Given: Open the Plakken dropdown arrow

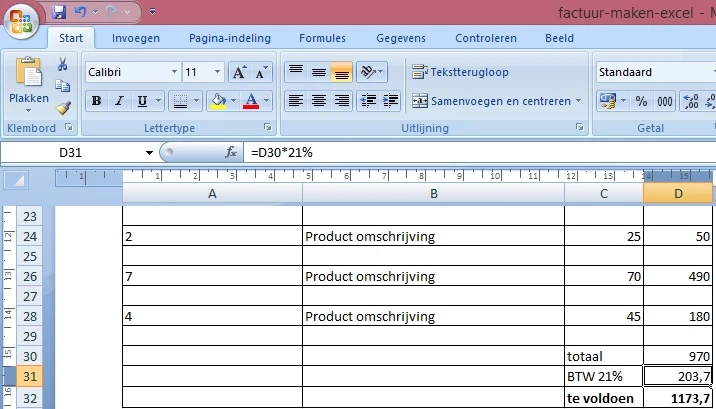Looking at the screenshot, I should click(x=29, y=110).
